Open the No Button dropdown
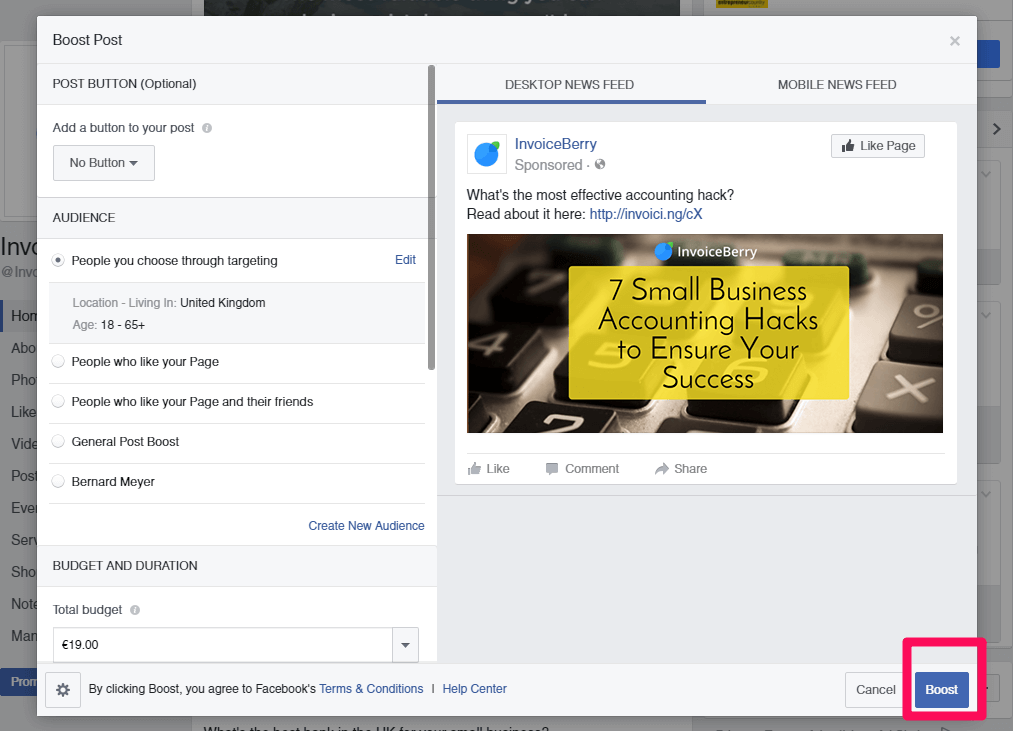This screenshot has width=1013, height=731. 104,163
